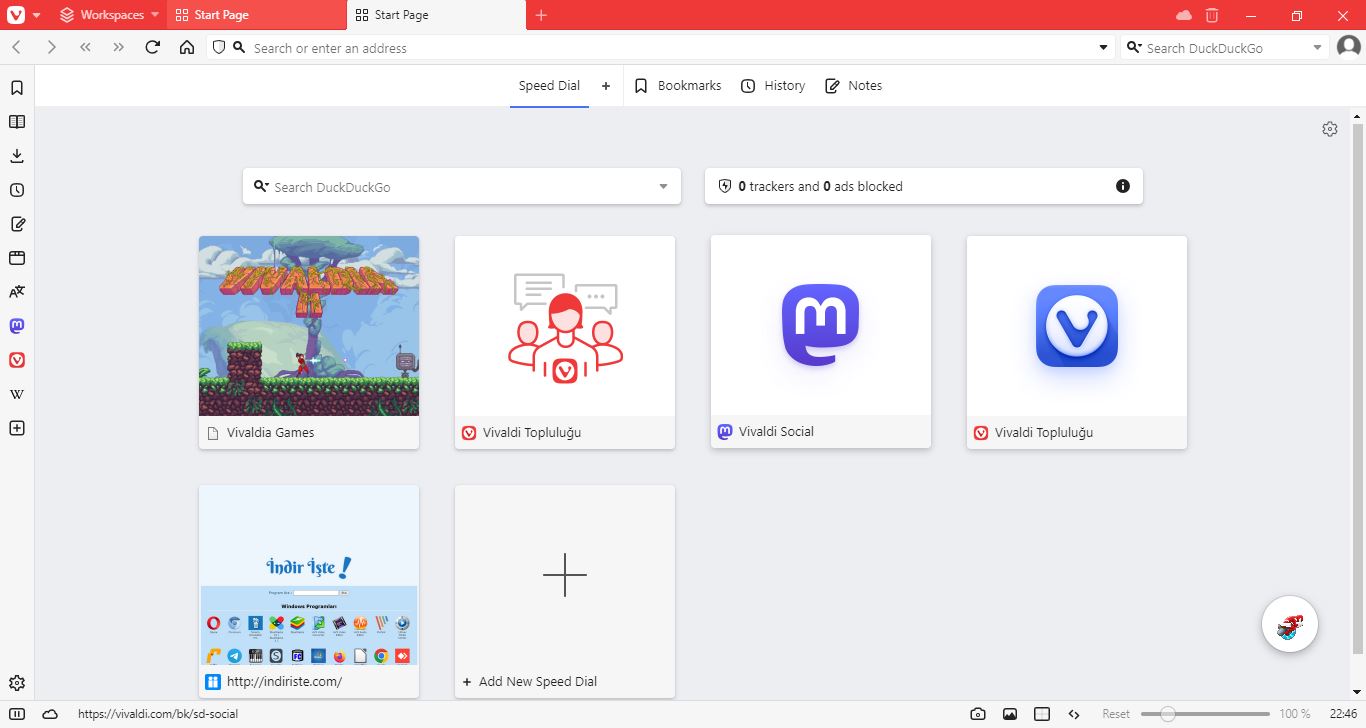Open the History start page tab
Image resolution: width=1366 pixels, height=728 pixels.
tap(773, 86)
